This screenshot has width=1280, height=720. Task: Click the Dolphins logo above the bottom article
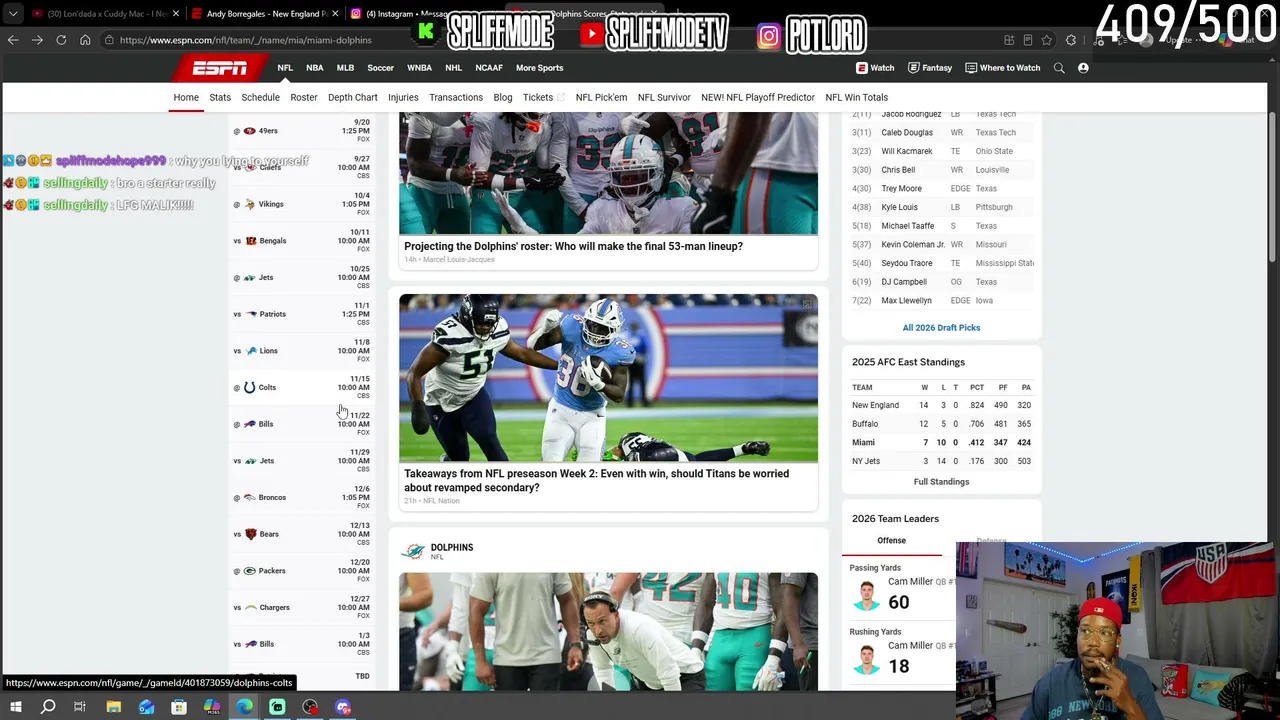click(x=412, y=551)
